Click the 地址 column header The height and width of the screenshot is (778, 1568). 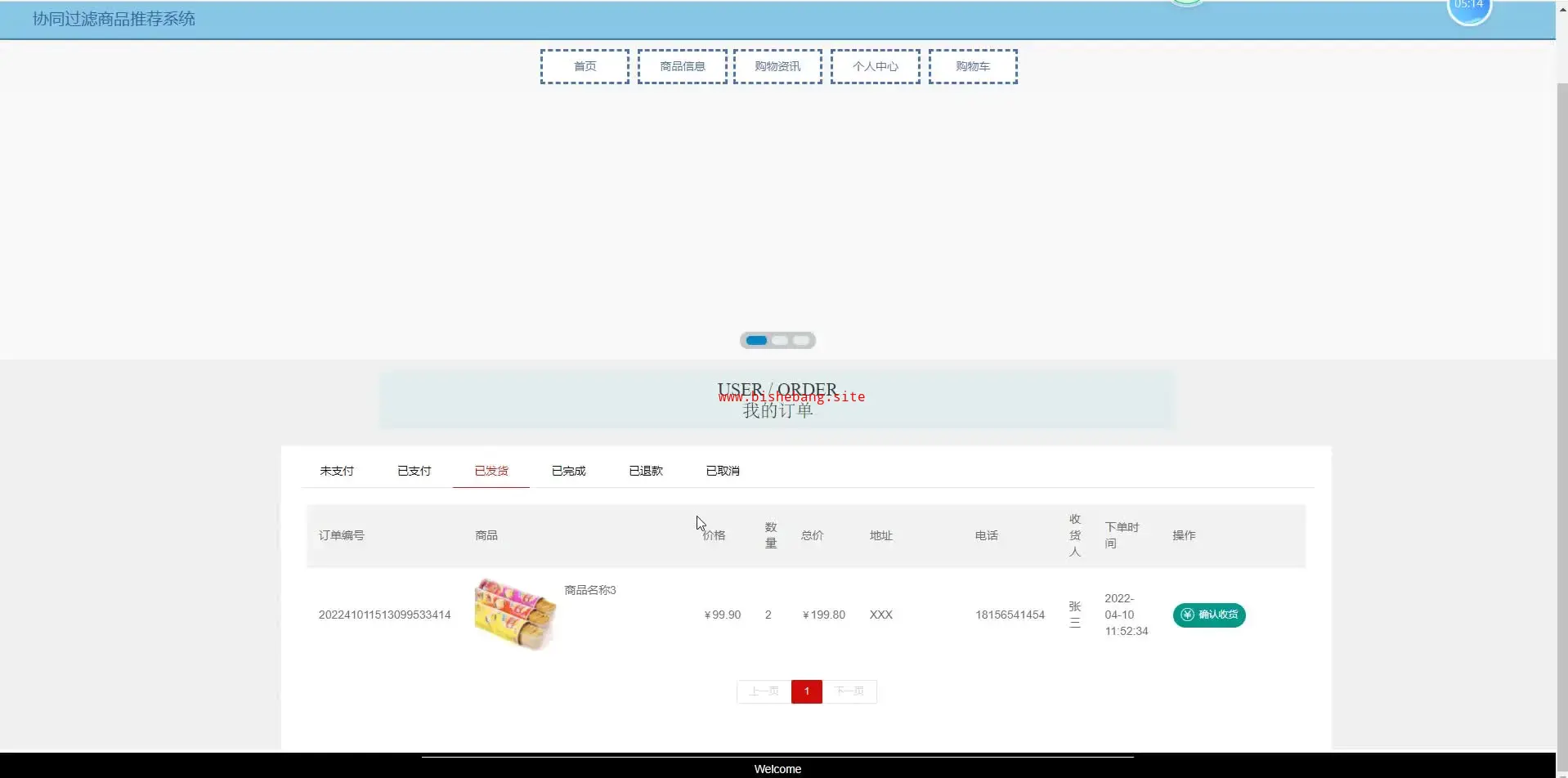point(881,535)
